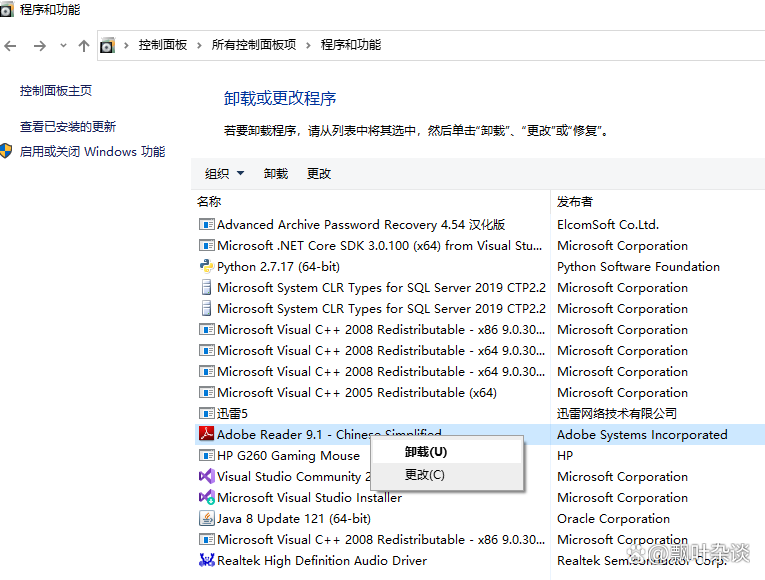Click HP publisher cell
The width and height of the screenshot is (765, 580).
click(565, 455)
